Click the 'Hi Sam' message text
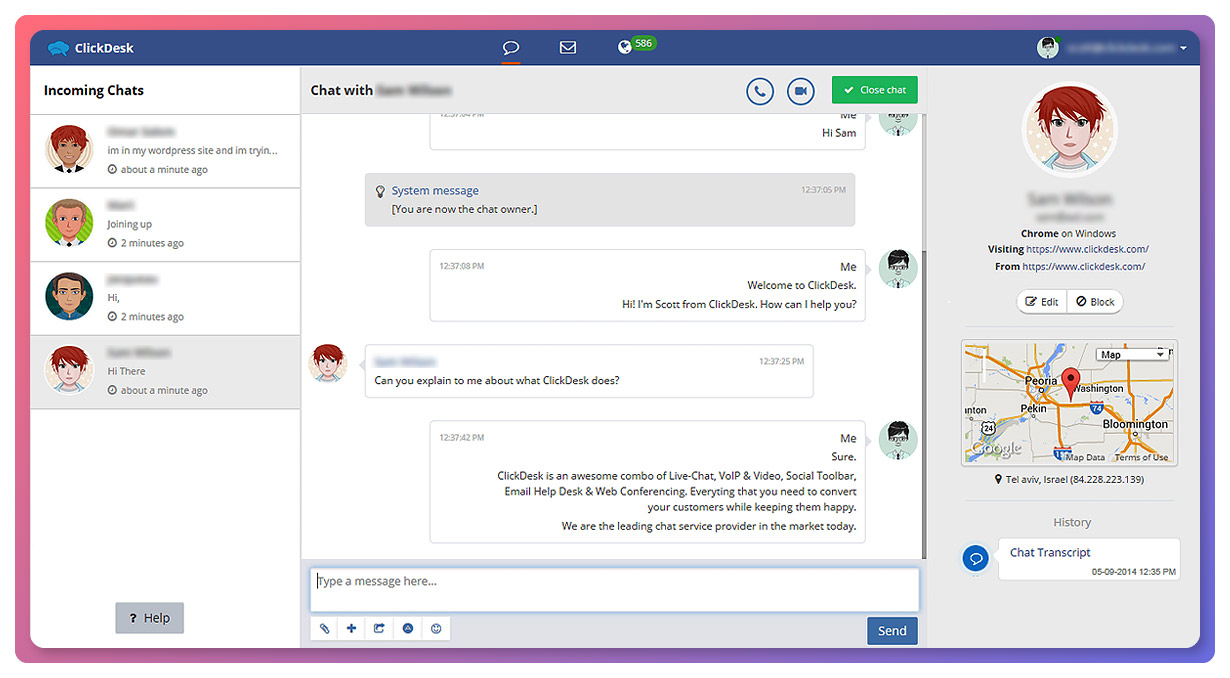Screen dimensions: 1230x678 839,133
